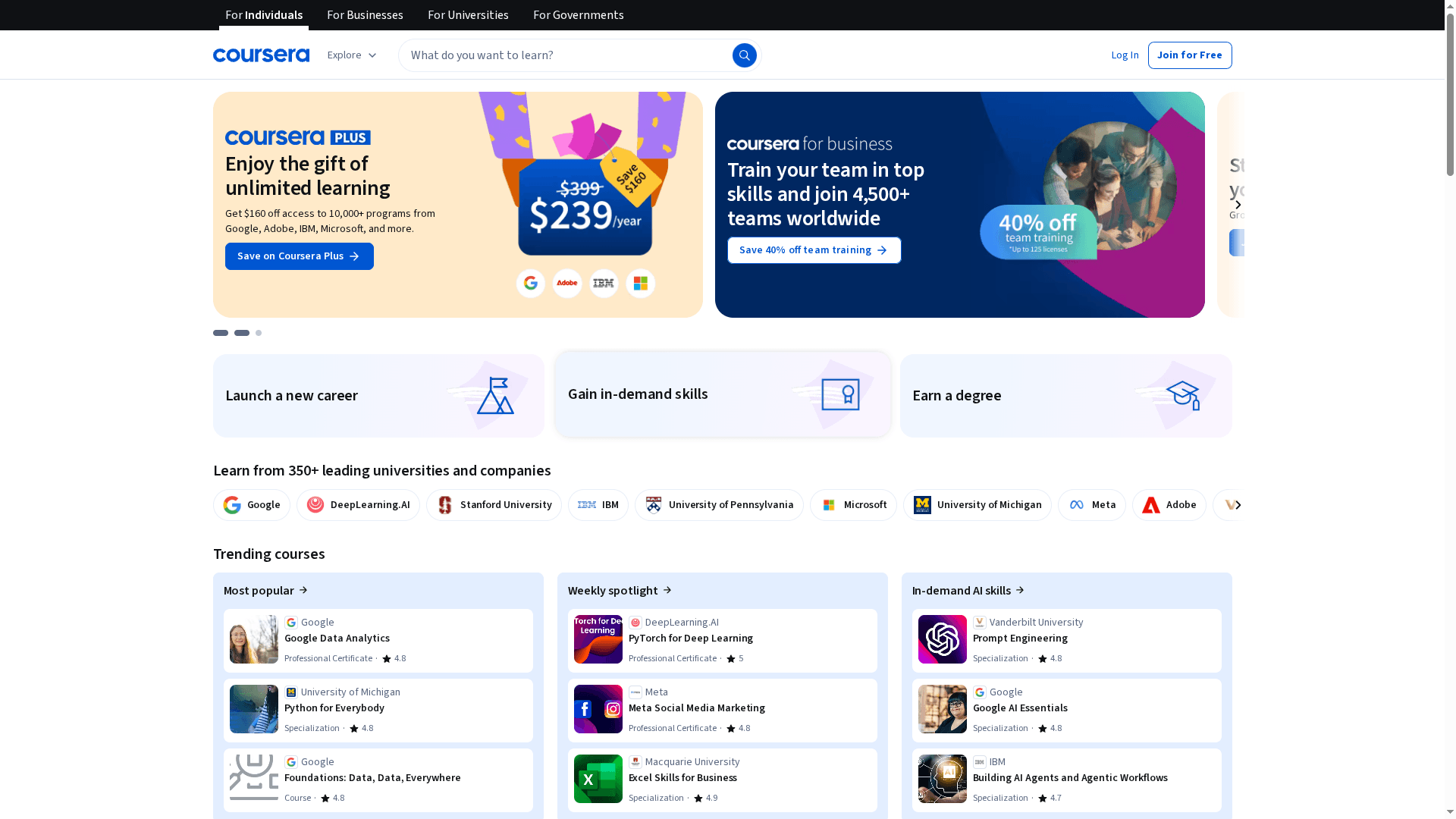Click the search magnifier icon
Viewport: 1456px width, 819px height.
(x=744, y=55)
